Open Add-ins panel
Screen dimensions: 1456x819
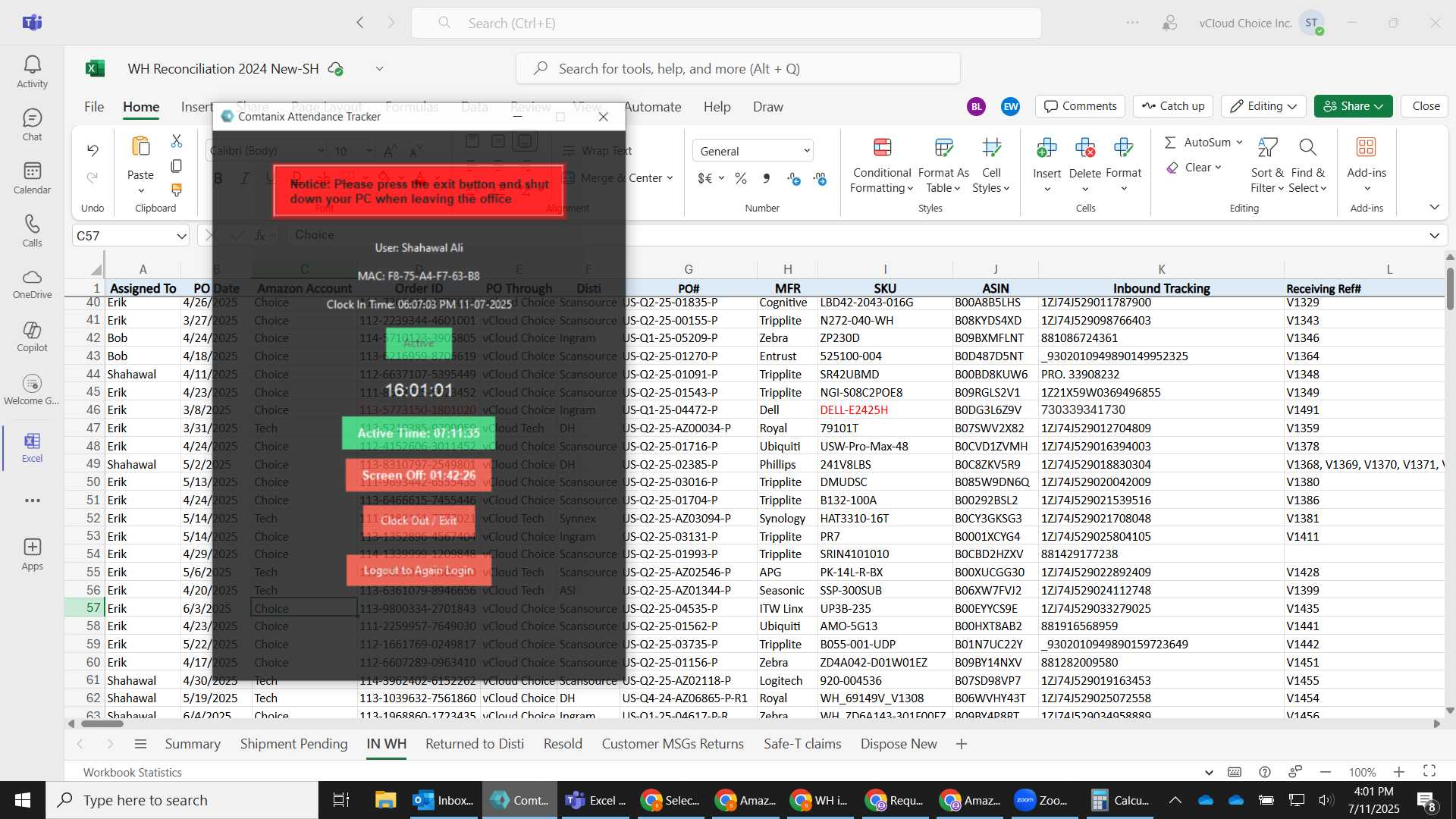pos(1367,165)
